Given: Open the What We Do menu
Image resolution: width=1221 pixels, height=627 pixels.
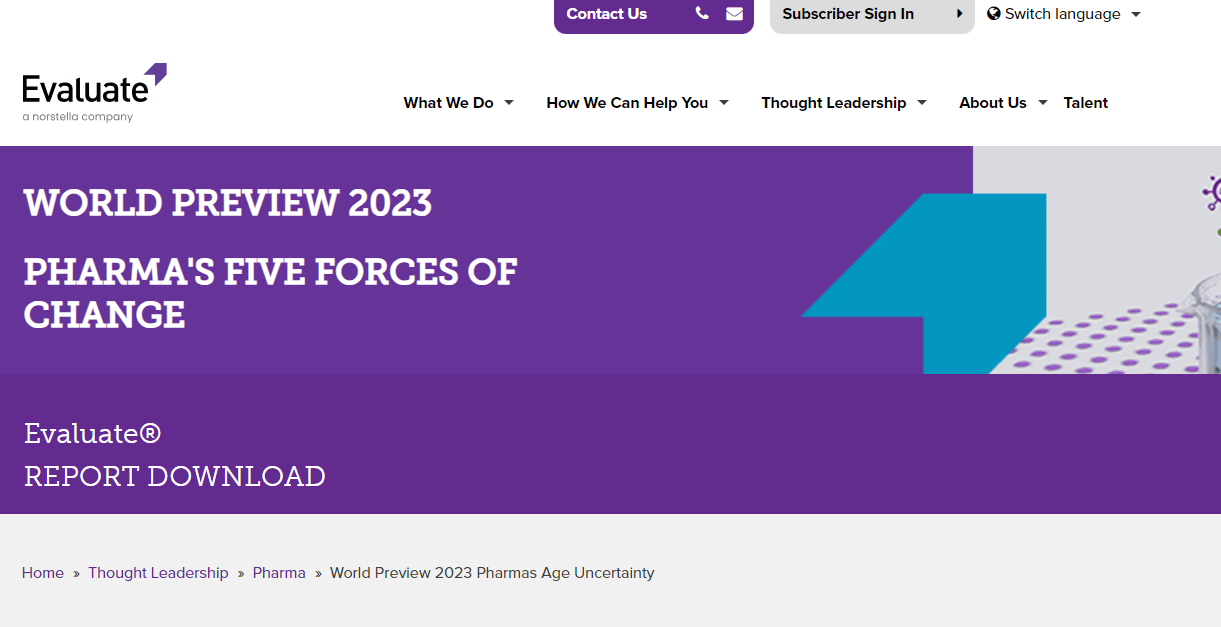Looking at the screenshot, I should (x=448, y=102).
